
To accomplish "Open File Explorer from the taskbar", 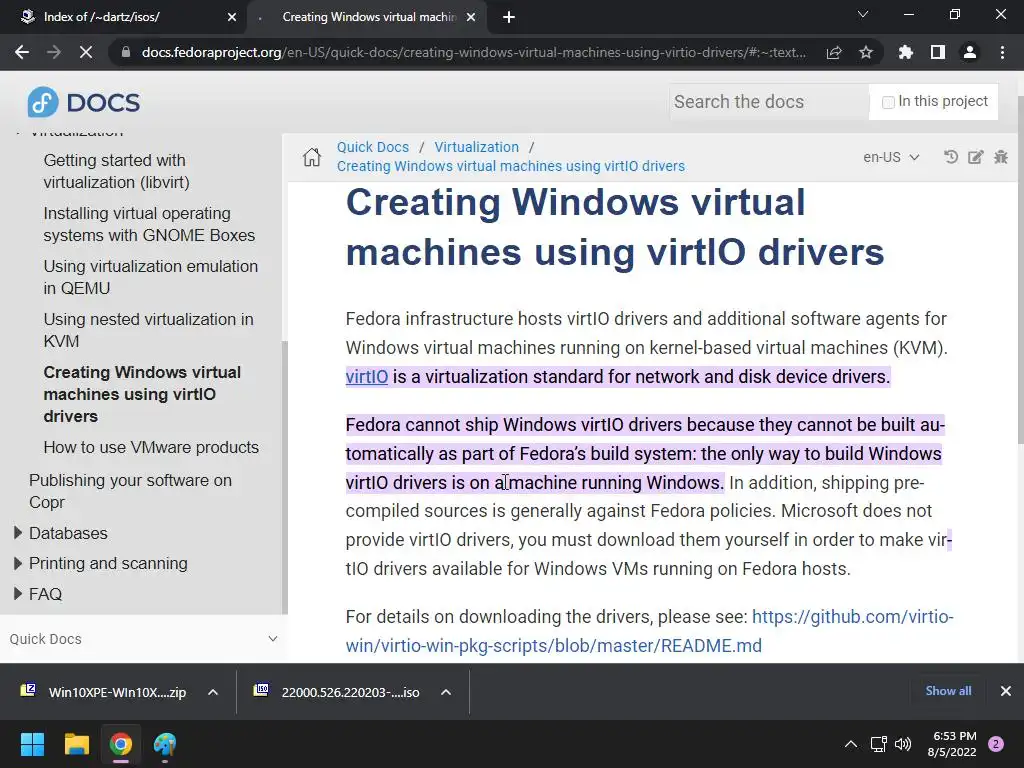I will (x=76, y=744).
